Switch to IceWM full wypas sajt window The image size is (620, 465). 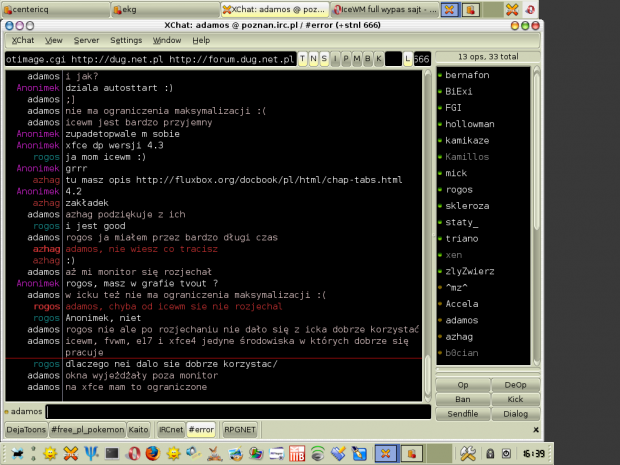[385, 9]
